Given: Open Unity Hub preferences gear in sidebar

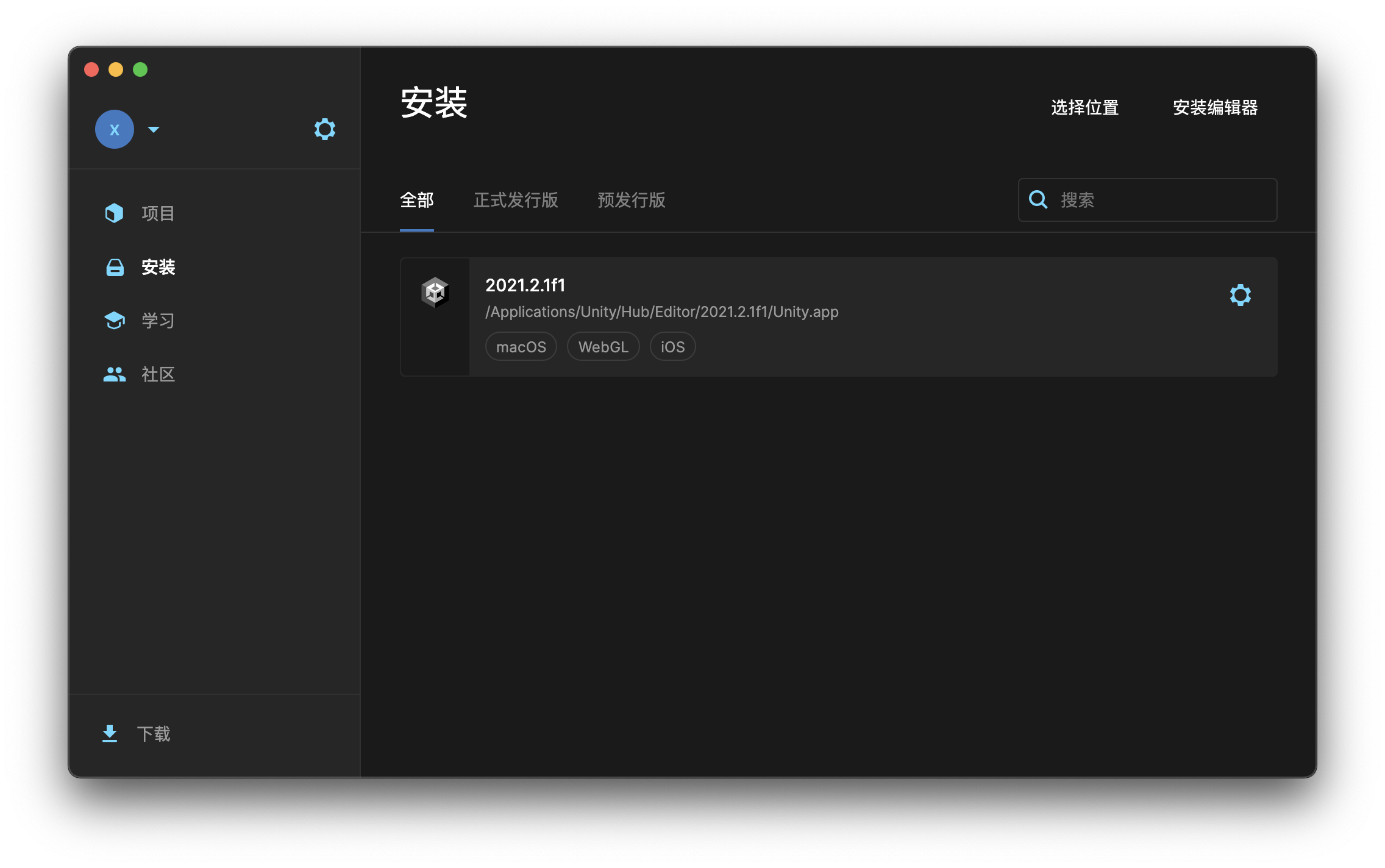Looking at the screenshot, I should pyautogui.click(x=324, y=129).
